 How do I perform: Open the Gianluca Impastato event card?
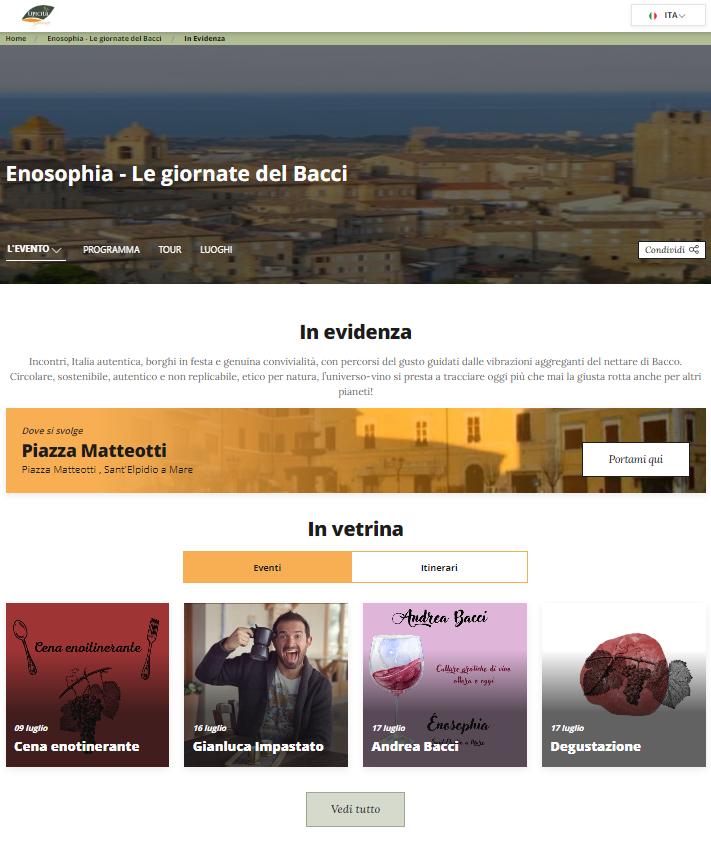266,685
